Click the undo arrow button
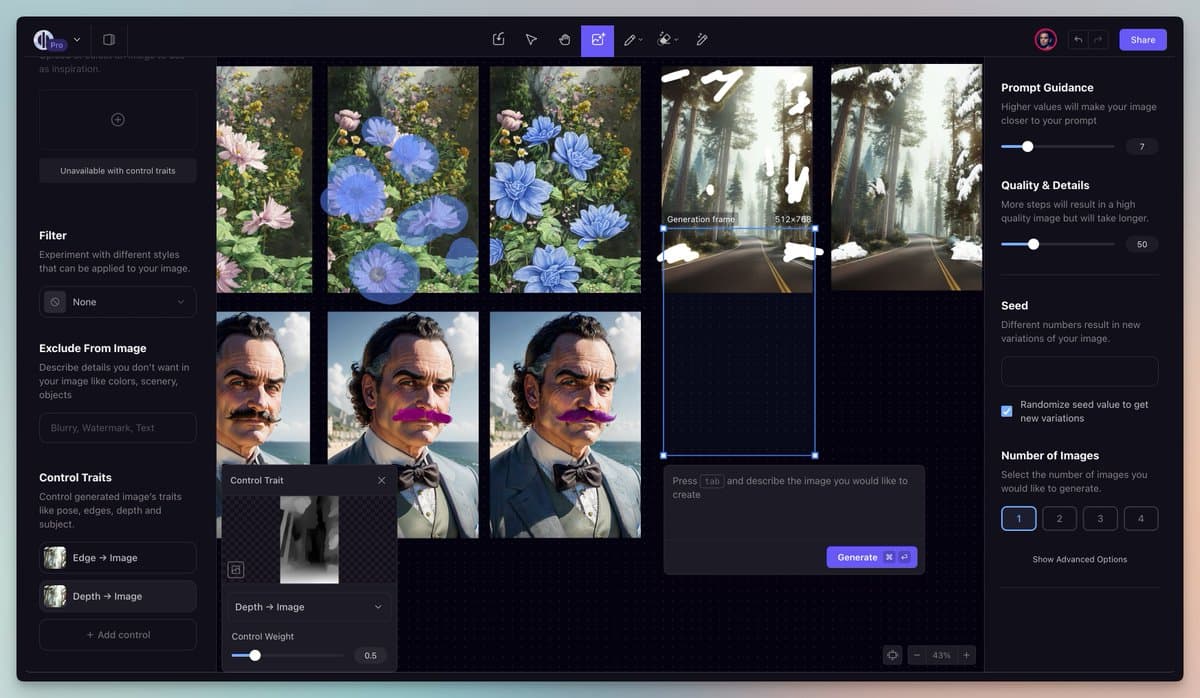The width and height of the screenshot is (1200, 698). 1078,40
